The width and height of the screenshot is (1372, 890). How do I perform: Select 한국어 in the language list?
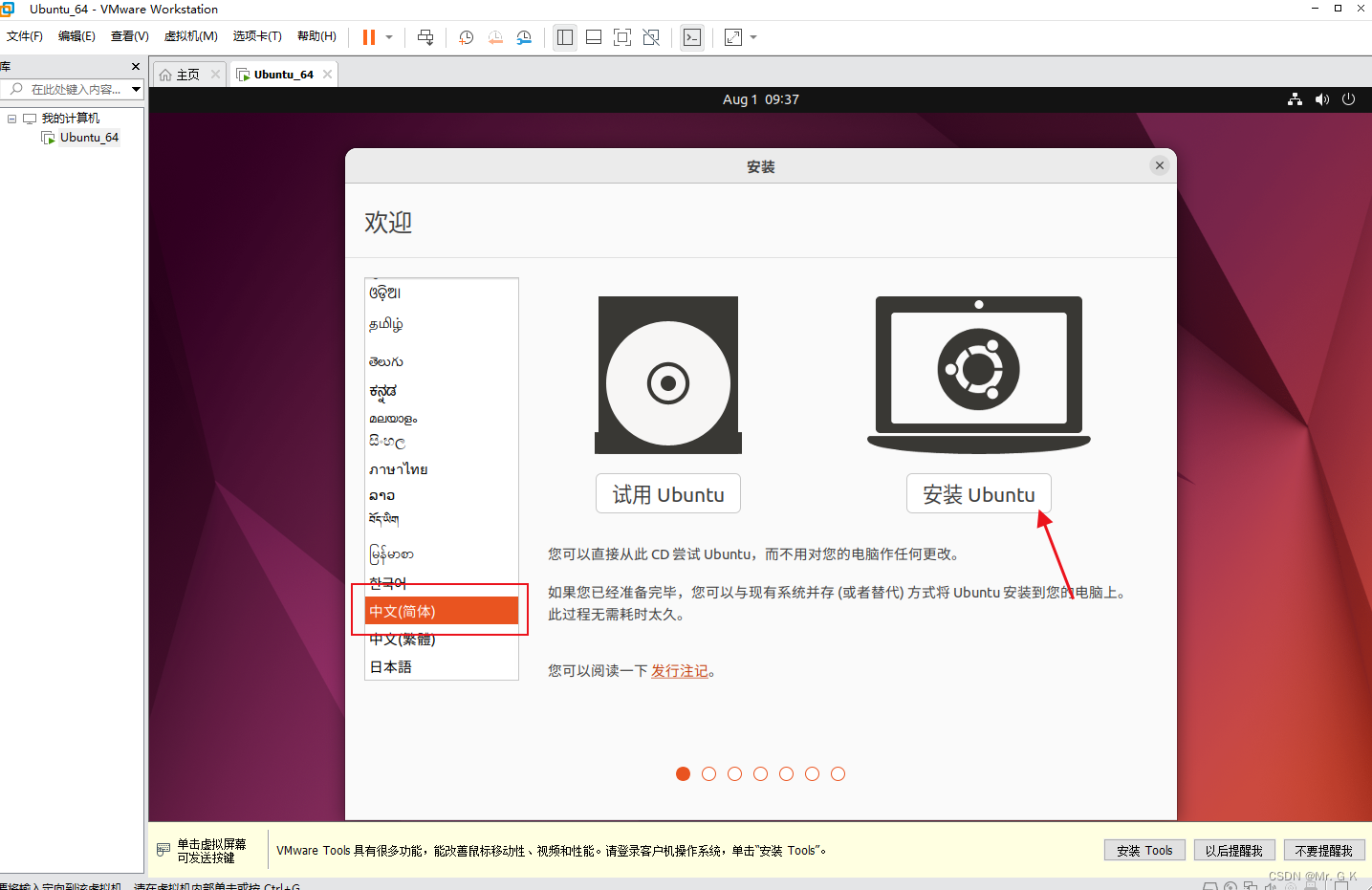(442, 583)
